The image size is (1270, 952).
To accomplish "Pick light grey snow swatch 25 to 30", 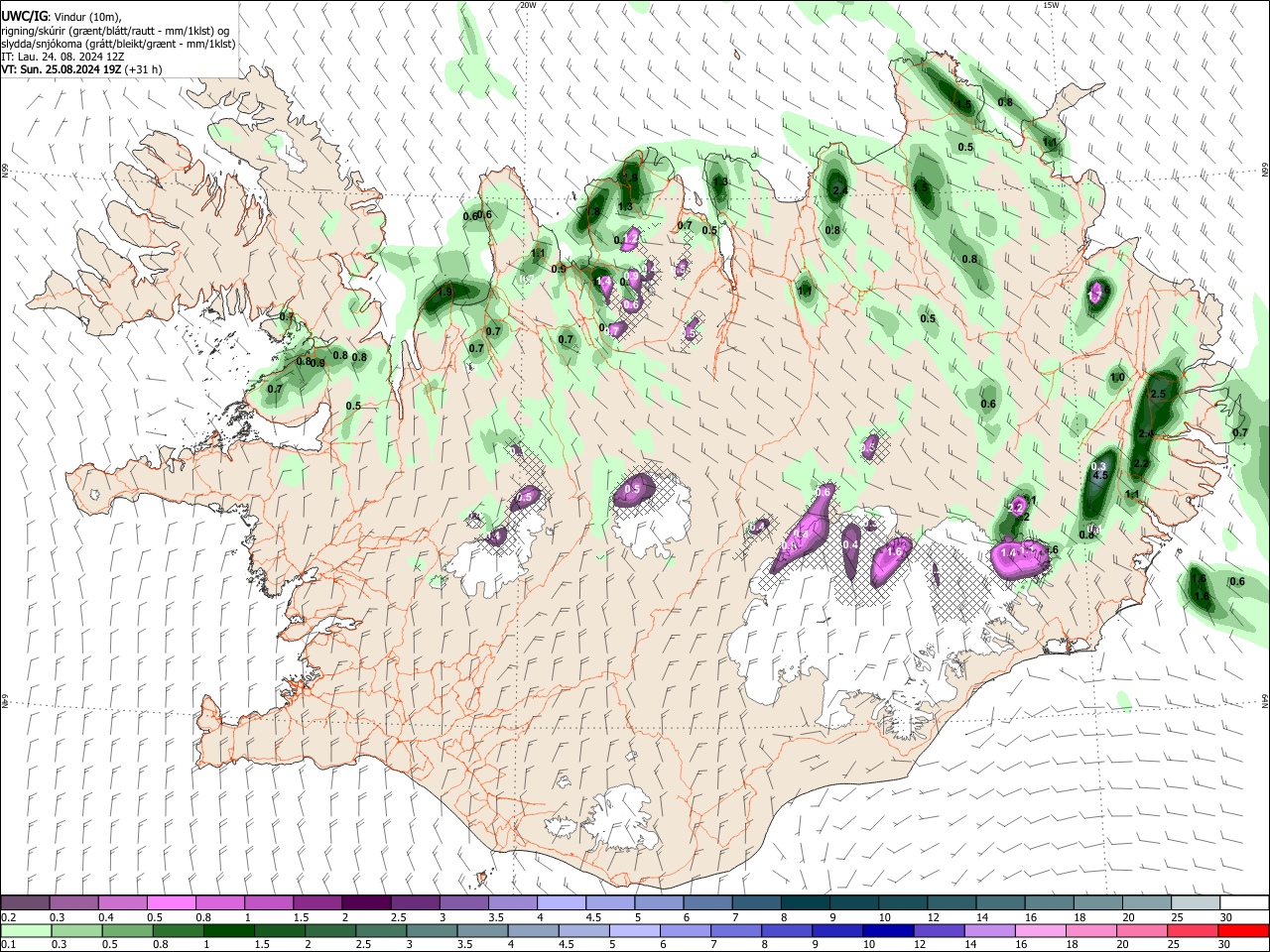I will coord(1195,903).
